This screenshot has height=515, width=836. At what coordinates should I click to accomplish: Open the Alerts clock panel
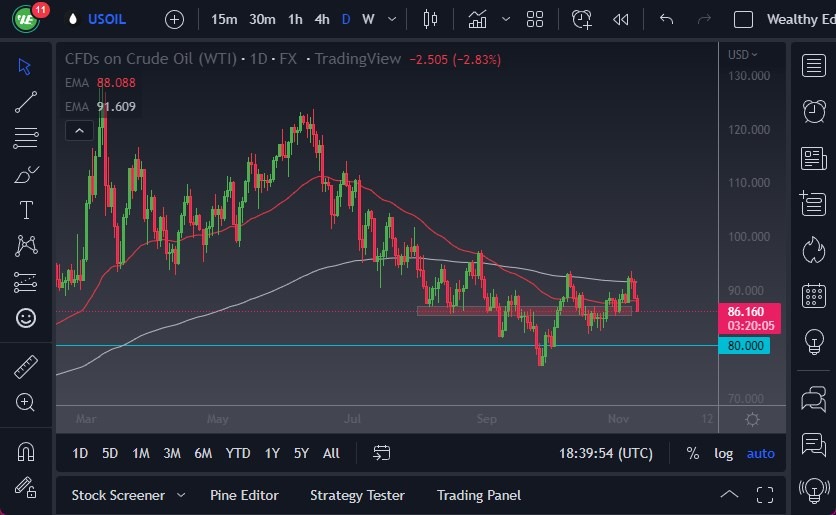point(814,111)
